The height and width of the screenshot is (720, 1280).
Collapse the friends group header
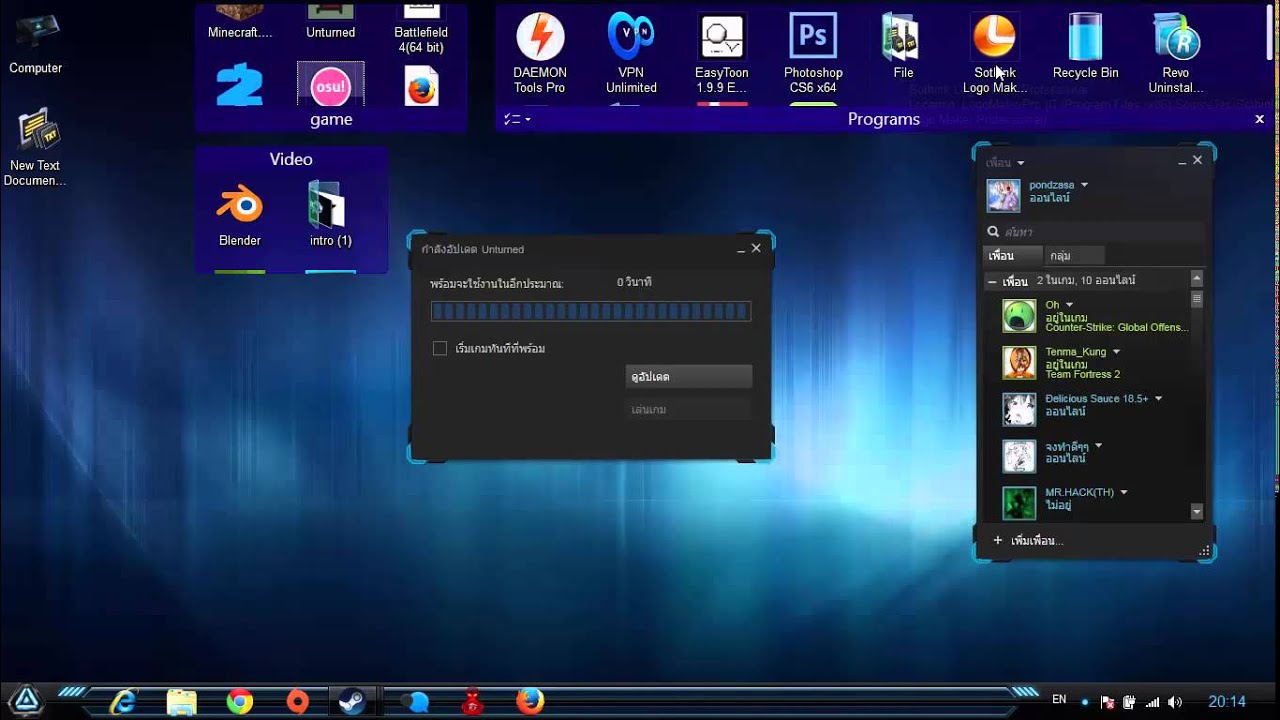(992, 281)
